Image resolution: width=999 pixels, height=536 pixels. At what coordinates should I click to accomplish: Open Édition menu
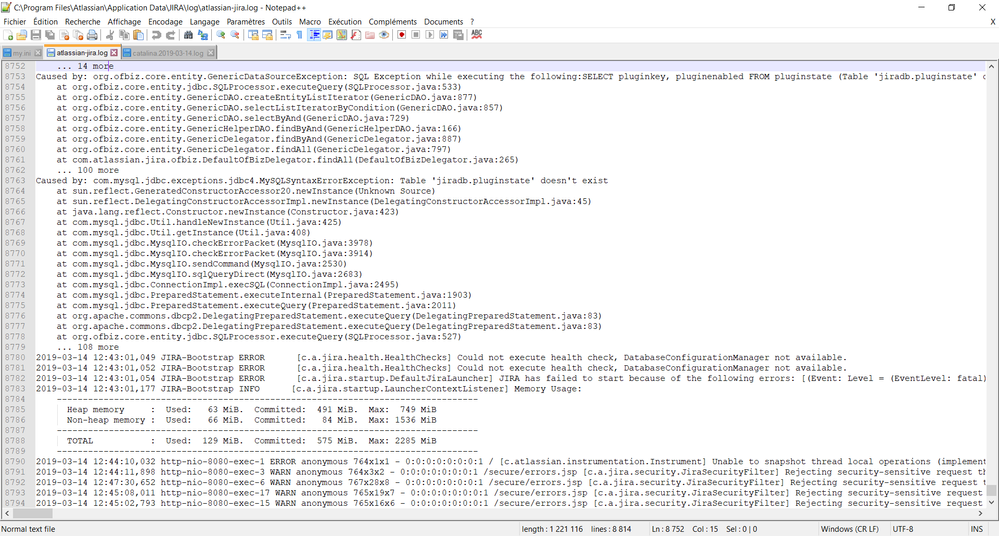pyautogui.click(x=45, y=22)
